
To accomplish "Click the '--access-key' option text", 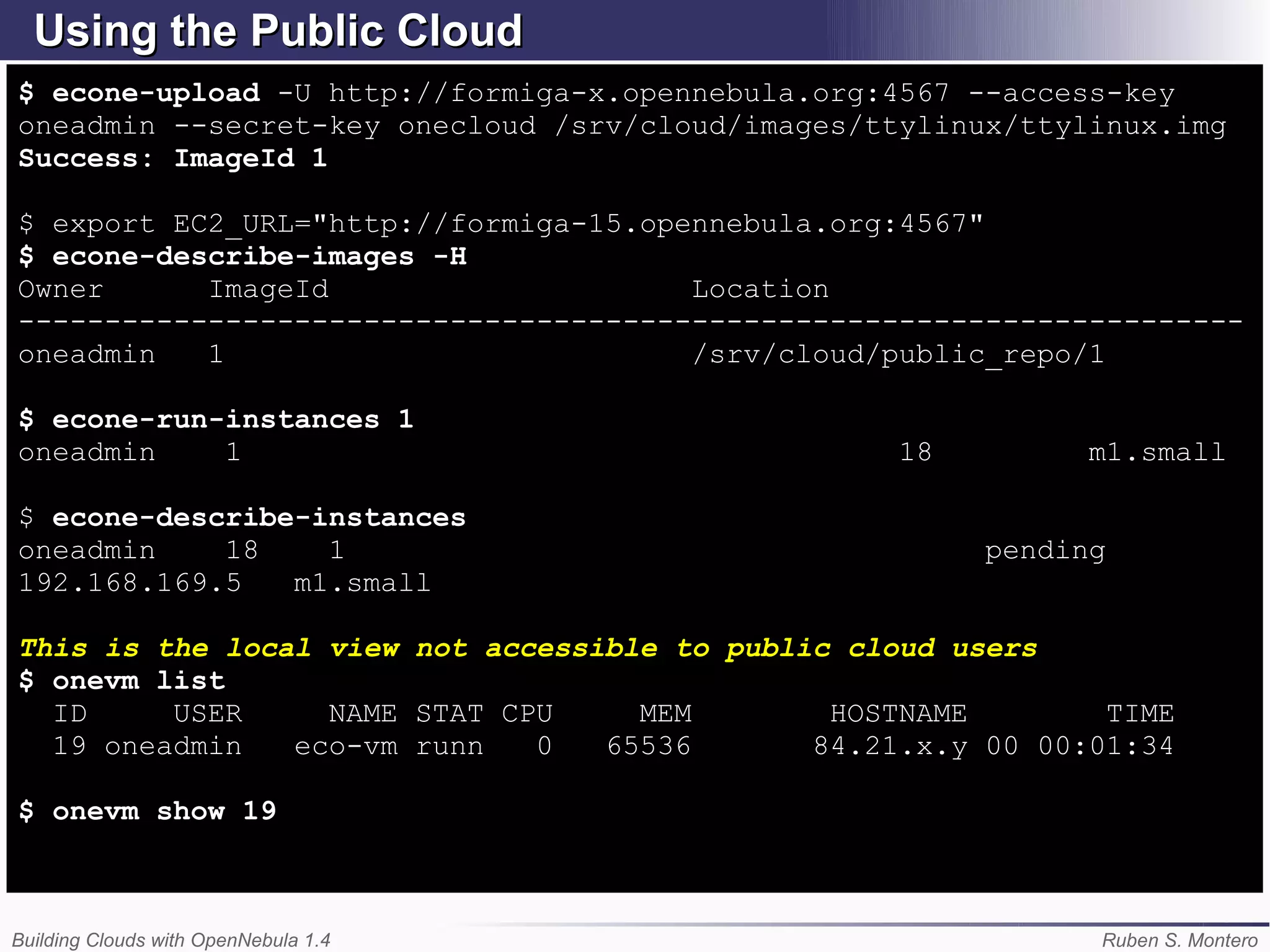I will pyautogui.click(x=1071, y=94).
